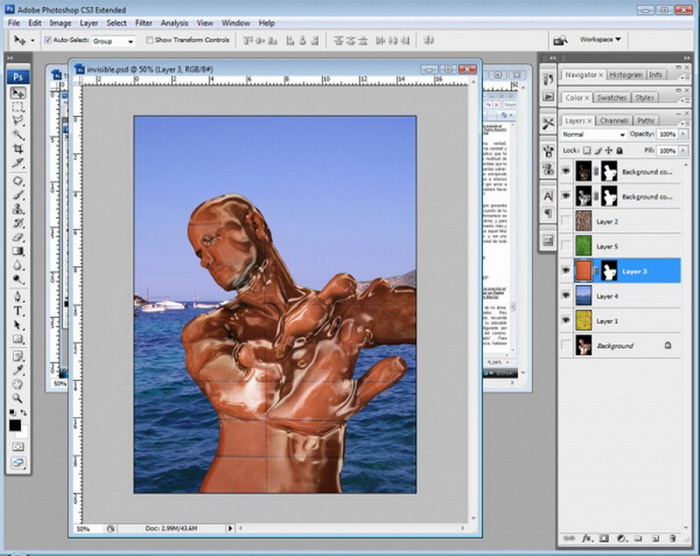Show the locked Background layer

coord(566,345)
